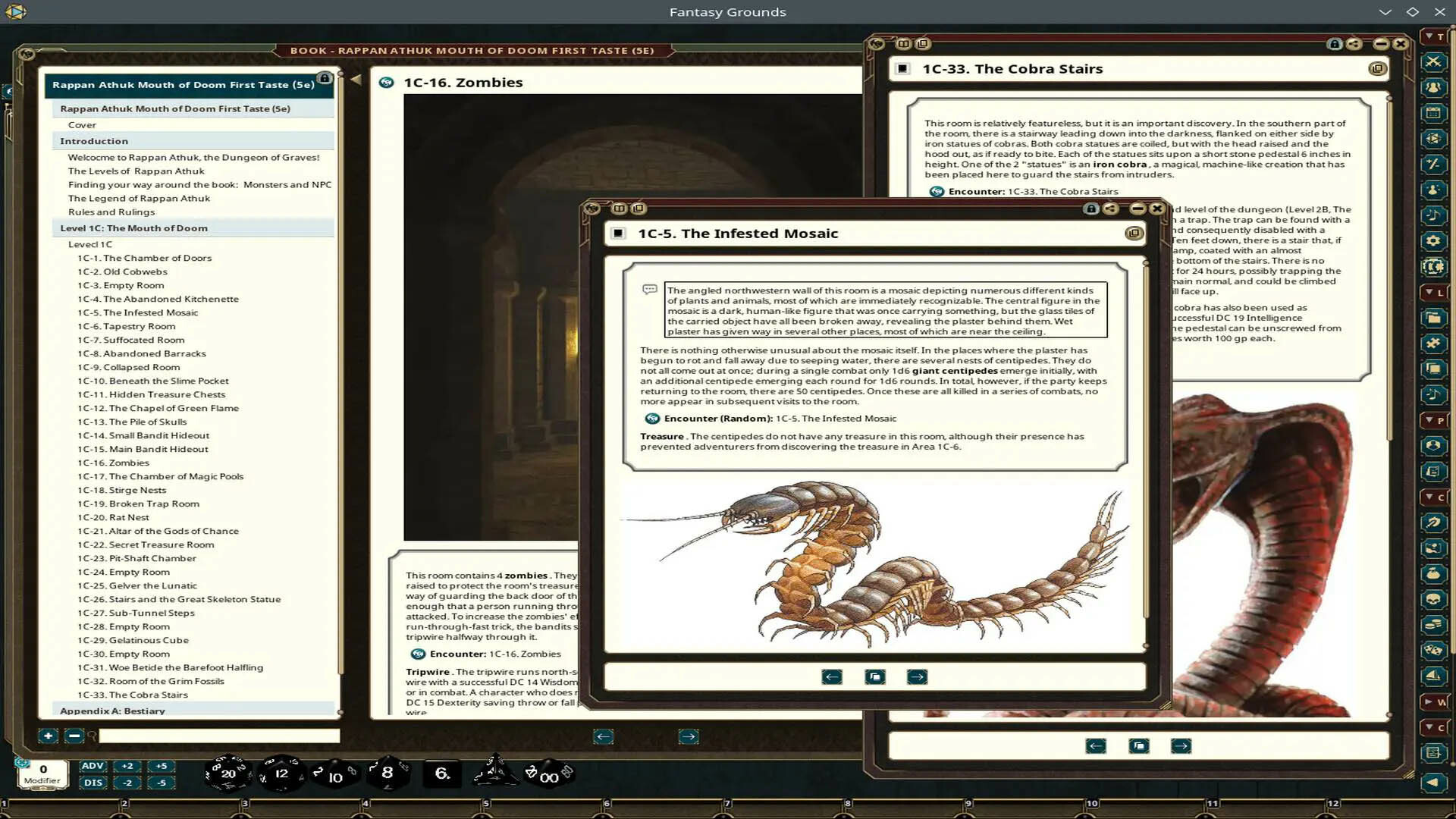
Task: Open the gear options sidebar icon
Action: tap(1432, 241)
